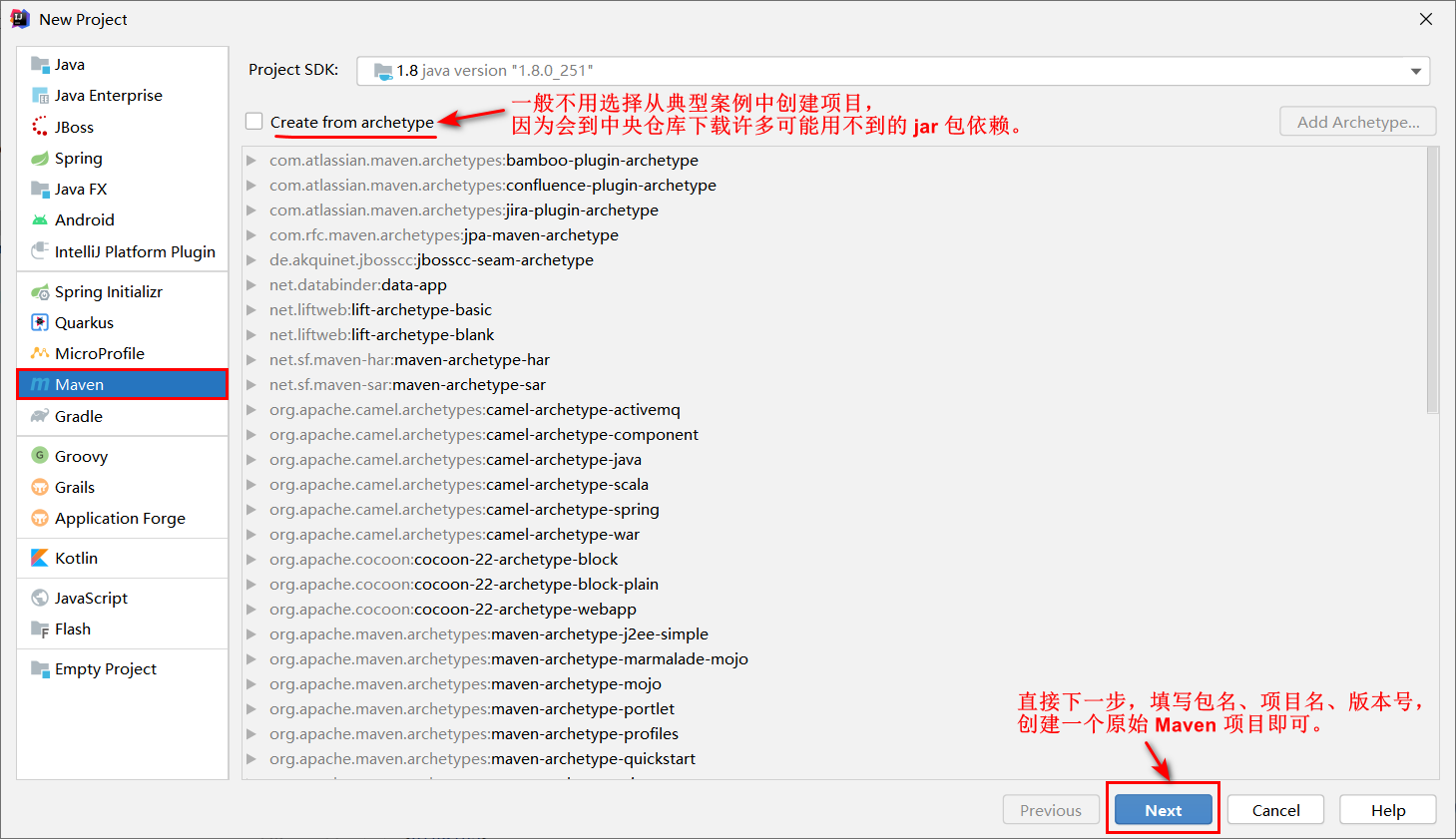Expand confluence-plugin-archetype entry
The image size is (1456, 839).
click(x=251, y=185)
